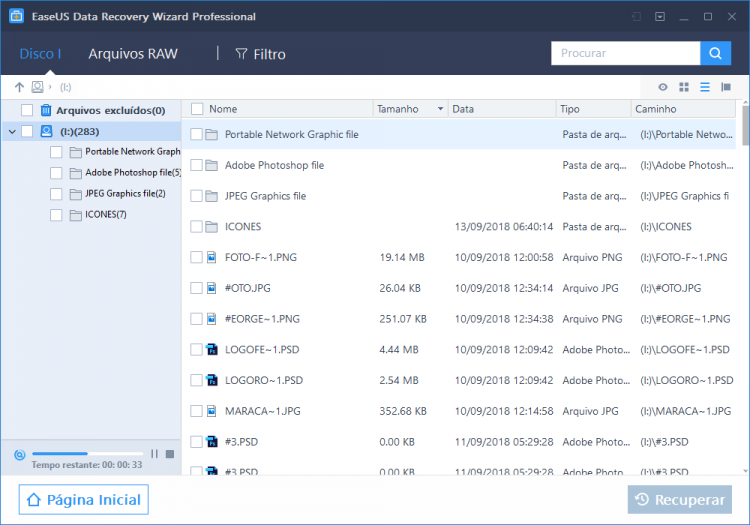Check the LOGOFE~1.PSD file checkbox

tap(196, 350)
